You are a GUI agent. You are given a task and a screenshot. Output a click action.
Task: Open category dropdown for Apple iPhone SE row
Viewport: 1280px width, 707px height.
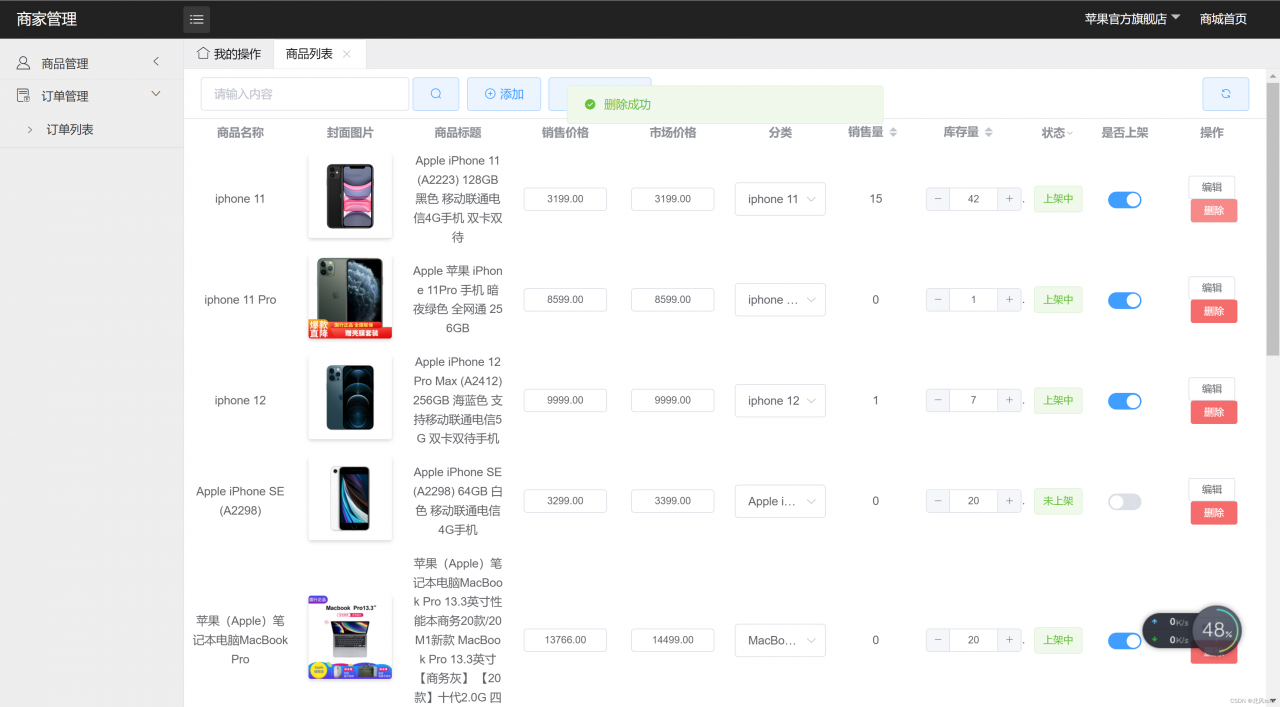(x=780, y=501)
